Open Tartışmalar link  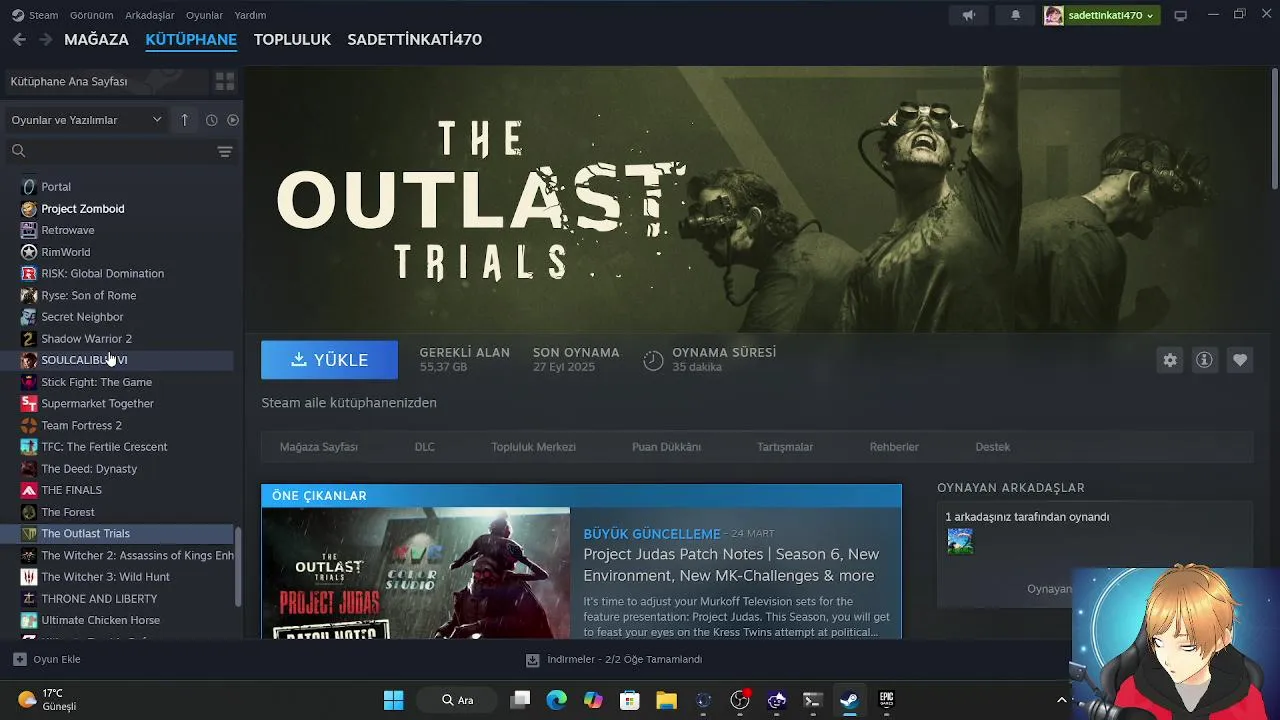pos(785,447)
